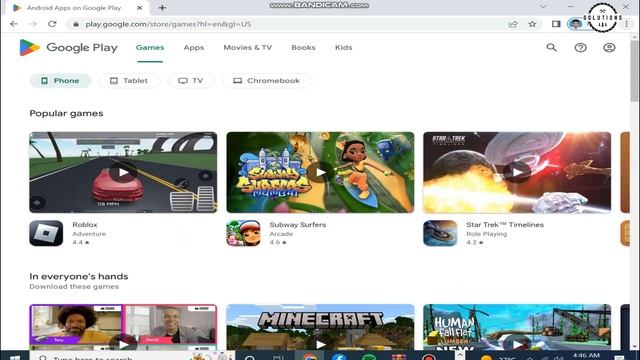Screen dimensions: 640x360
Task: Switch to the Kids tab
Action: coord(344,48)
